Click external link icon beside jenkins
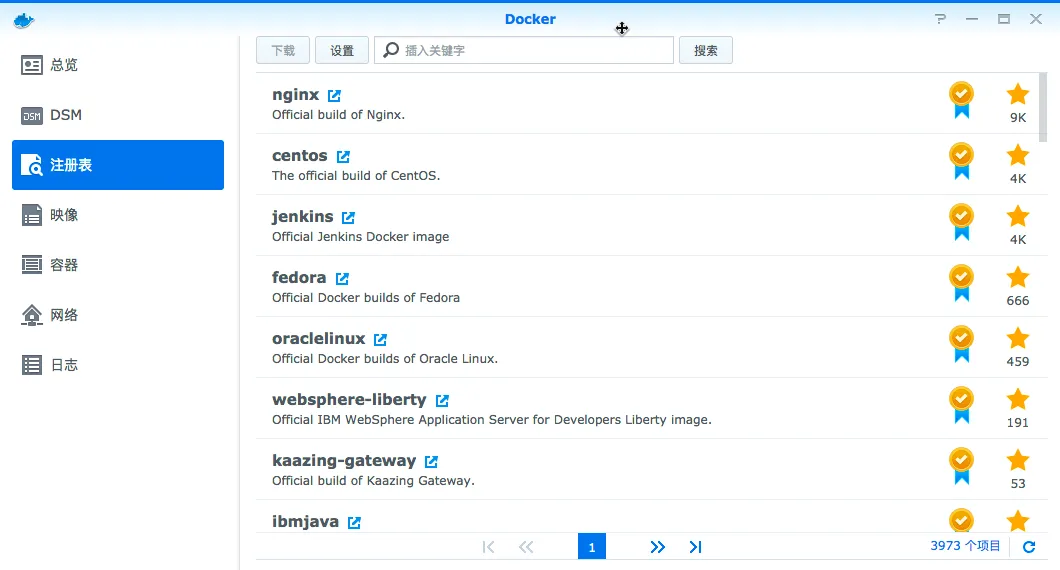 [348, 218]
